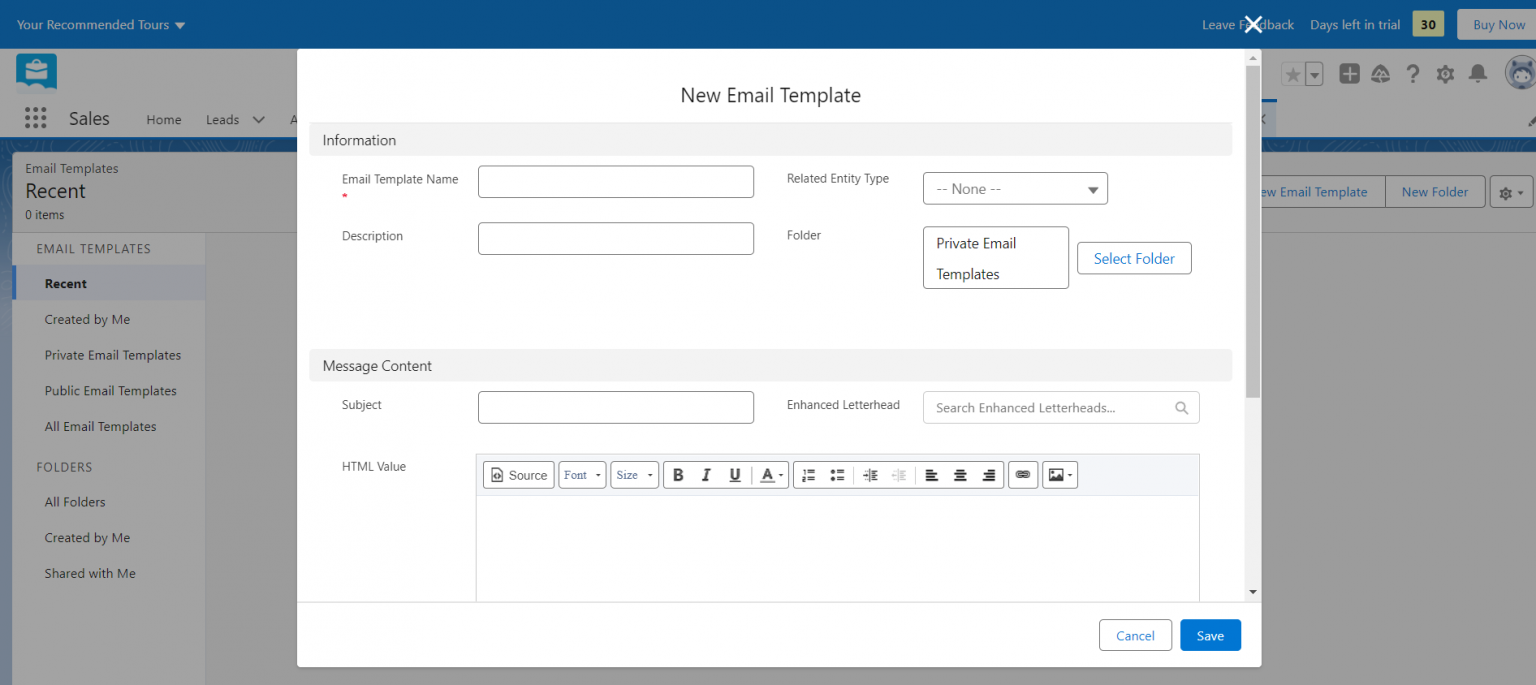Open the Font dropdown in the editor
Viewport: 1536px width, 685px height.
click(582, 474)
